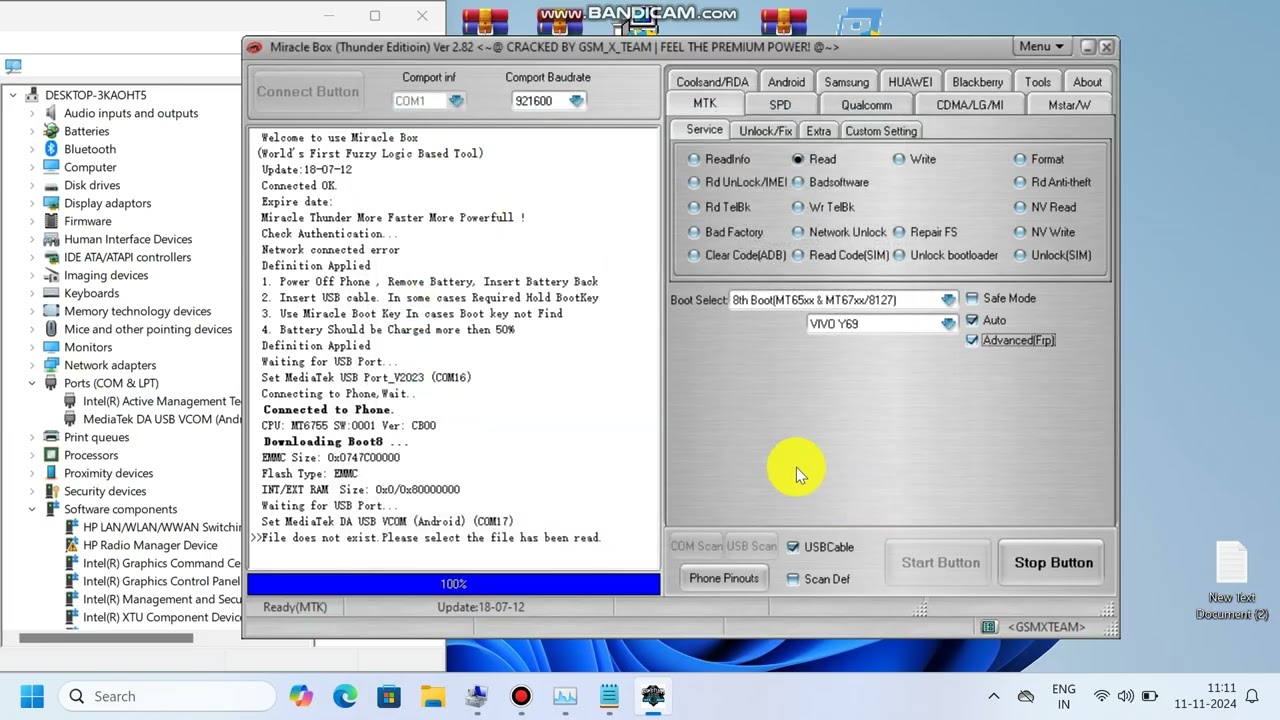Launch Copilot from the taskbar
This screenshot has width=1280, height=720.
pos(301,696)
